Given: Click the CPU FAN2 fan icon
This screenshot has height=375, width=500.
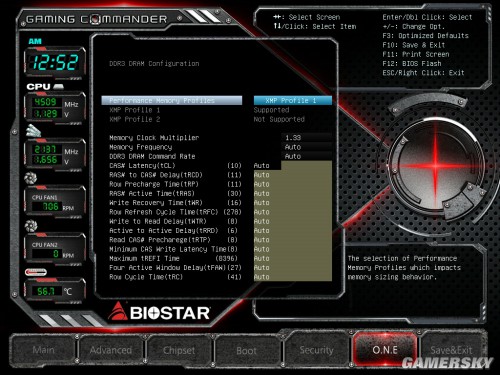Looking at the screenshot, I should tap(31, 226).
